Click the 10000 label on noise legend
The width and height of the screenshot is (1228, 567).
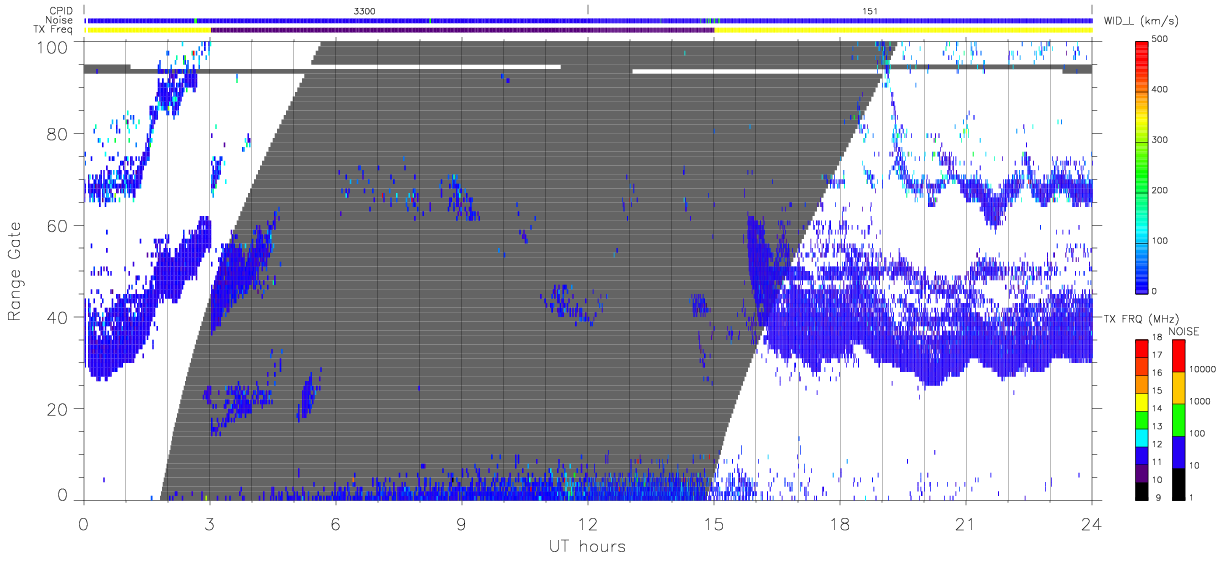tap(1202, 369)
